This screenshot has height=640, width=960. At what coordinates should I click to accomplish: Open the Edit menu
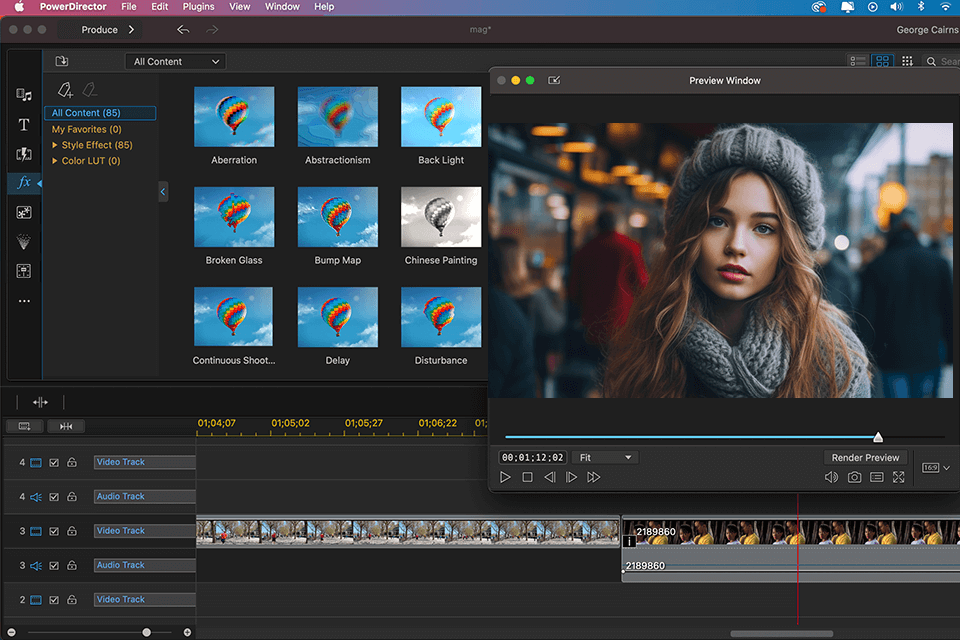[x=160, y=7]
